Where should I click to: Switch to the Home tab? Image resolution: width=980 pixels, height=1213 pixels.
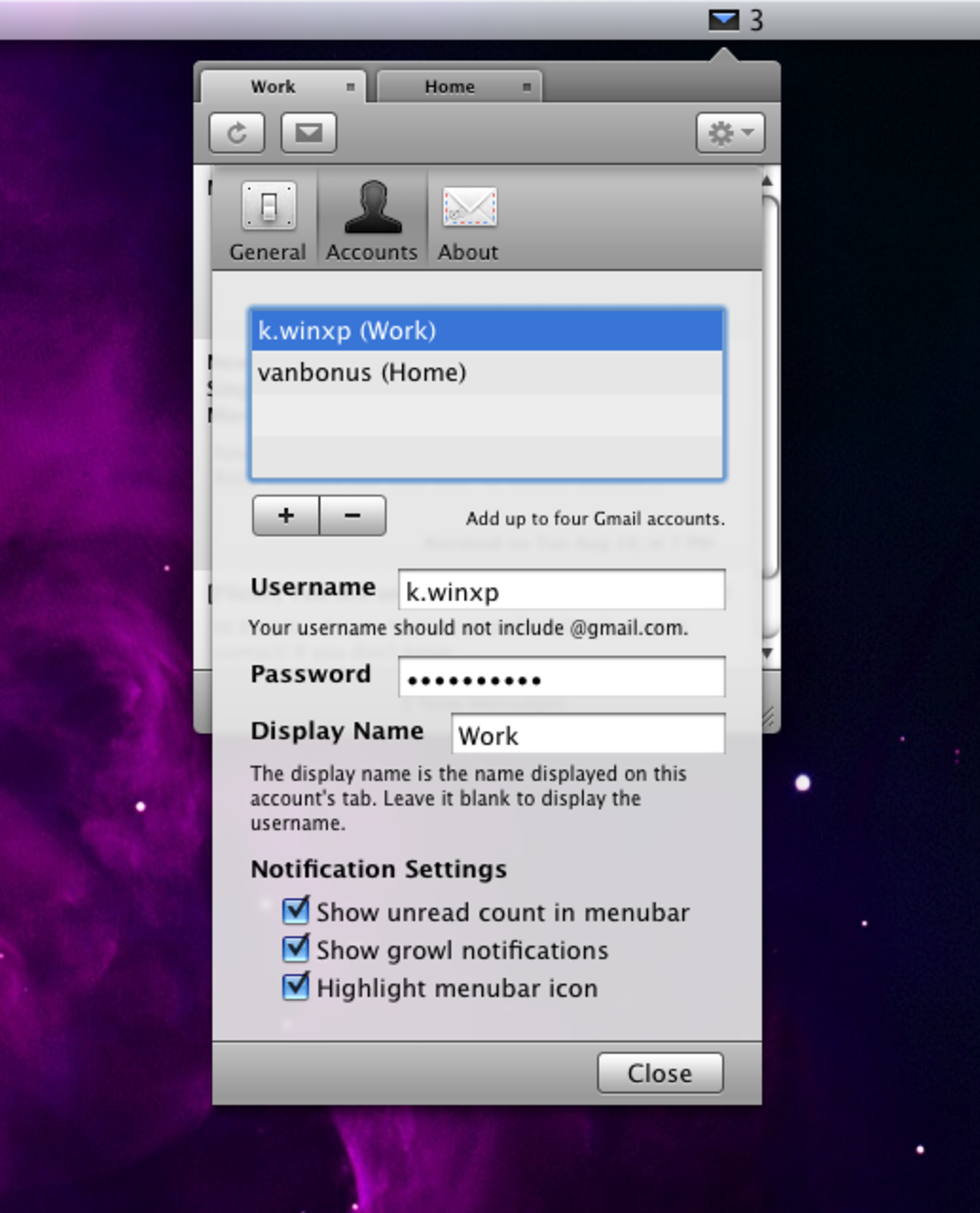point(449,87)
